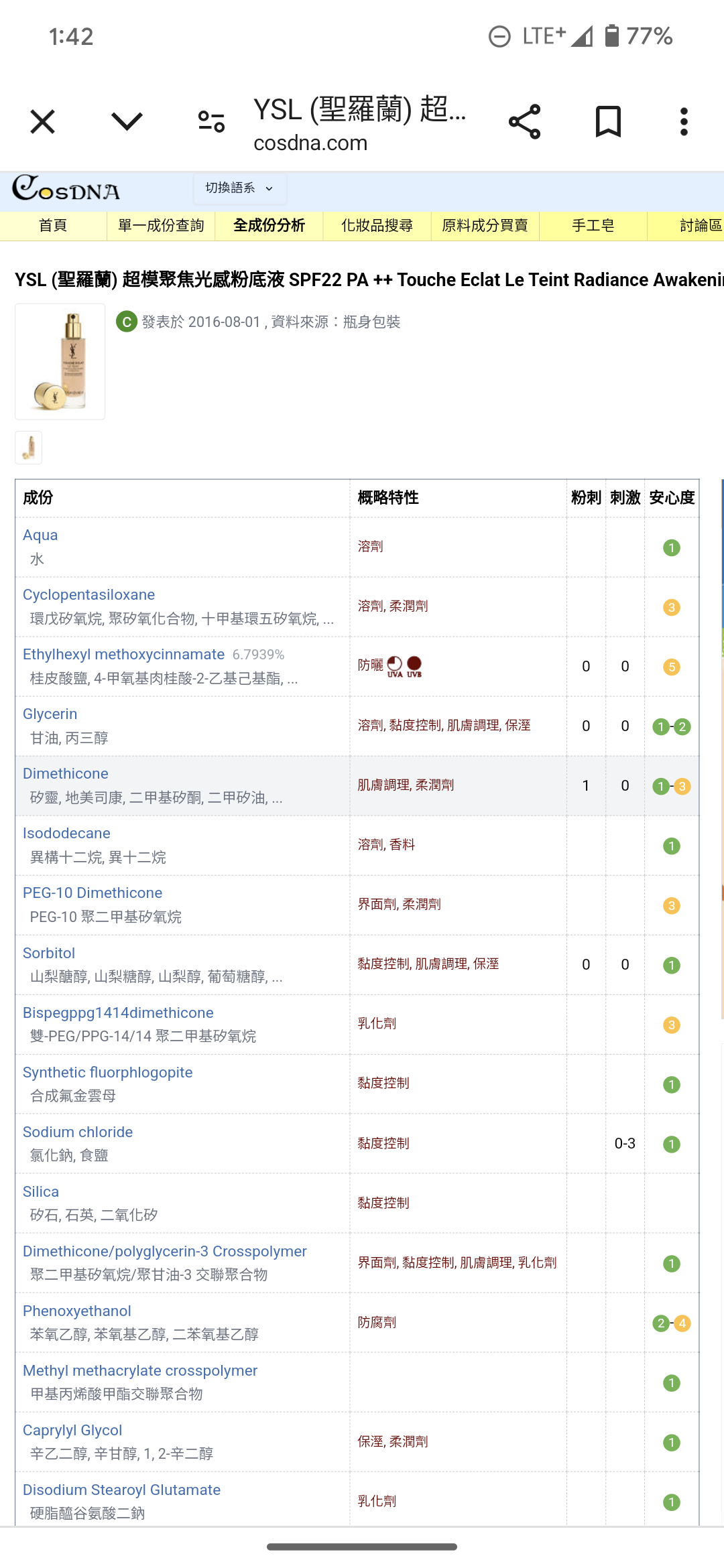The width and height of the screenshot is (724, 1568).
Task: Open the Aqua ingredient link
Action: pyautogui.click(x=40, y=535)
